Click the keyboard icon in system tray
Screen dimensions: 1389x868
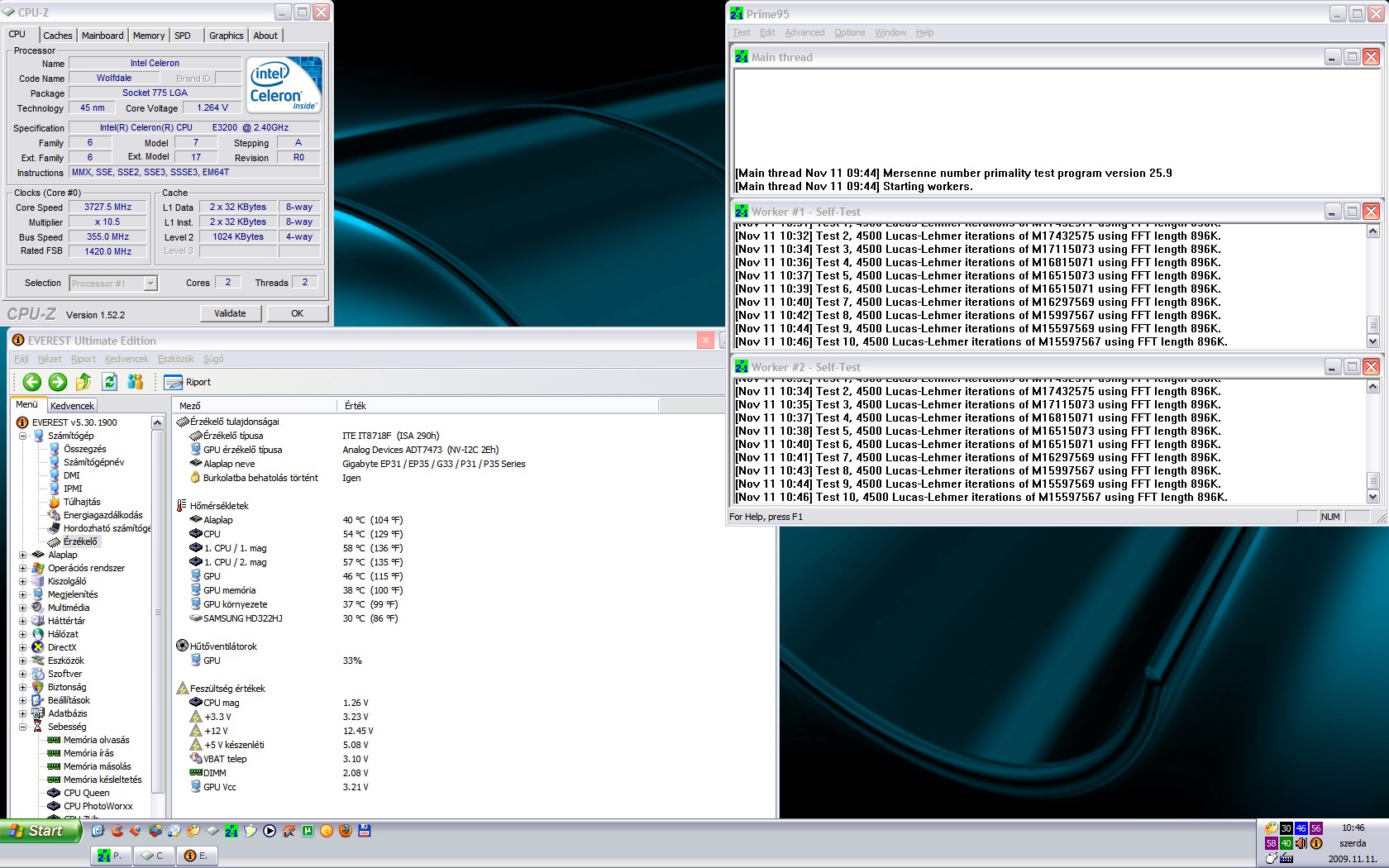[1286, 859]
